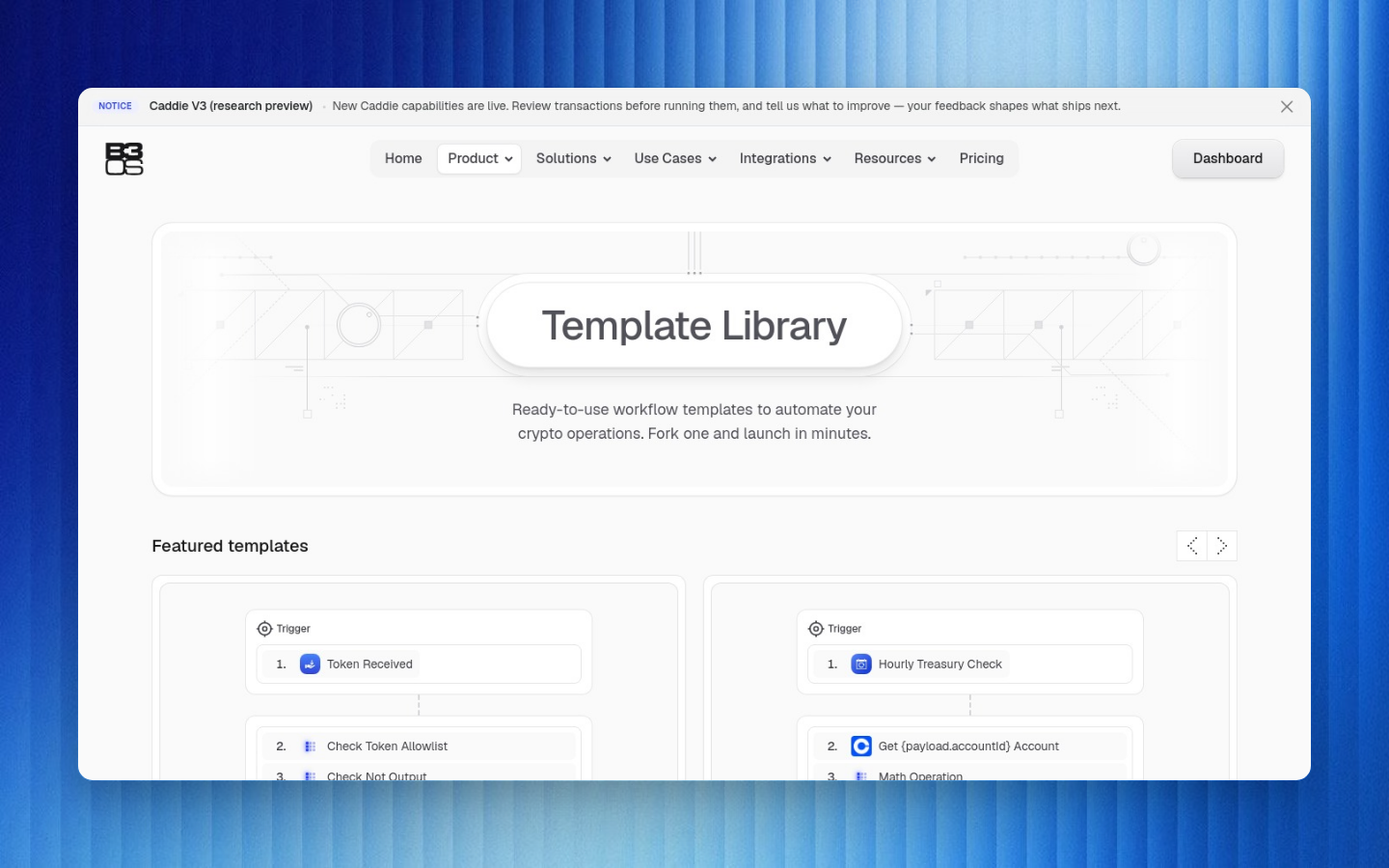Open the Use Cases dropdown
This screenshot has height=868, width=1389.
(x=675, y=159)
